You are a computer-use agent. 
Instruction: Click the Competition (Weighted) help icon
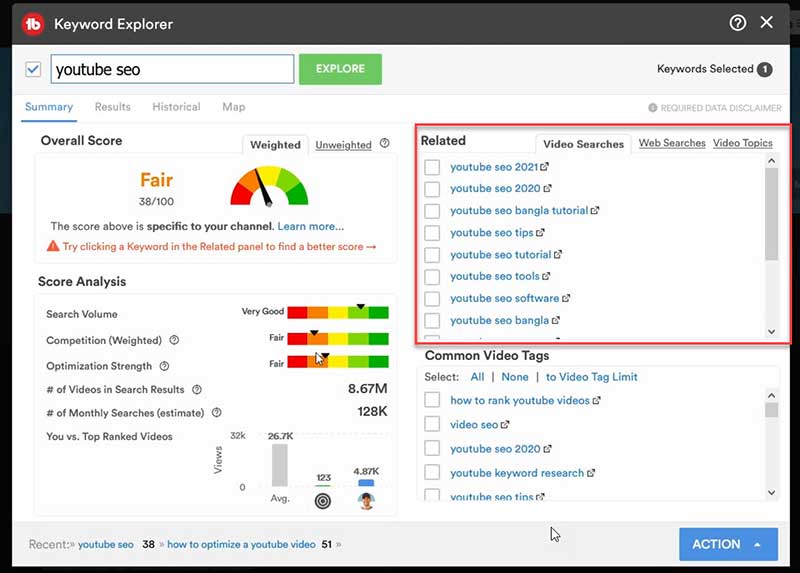174,341
